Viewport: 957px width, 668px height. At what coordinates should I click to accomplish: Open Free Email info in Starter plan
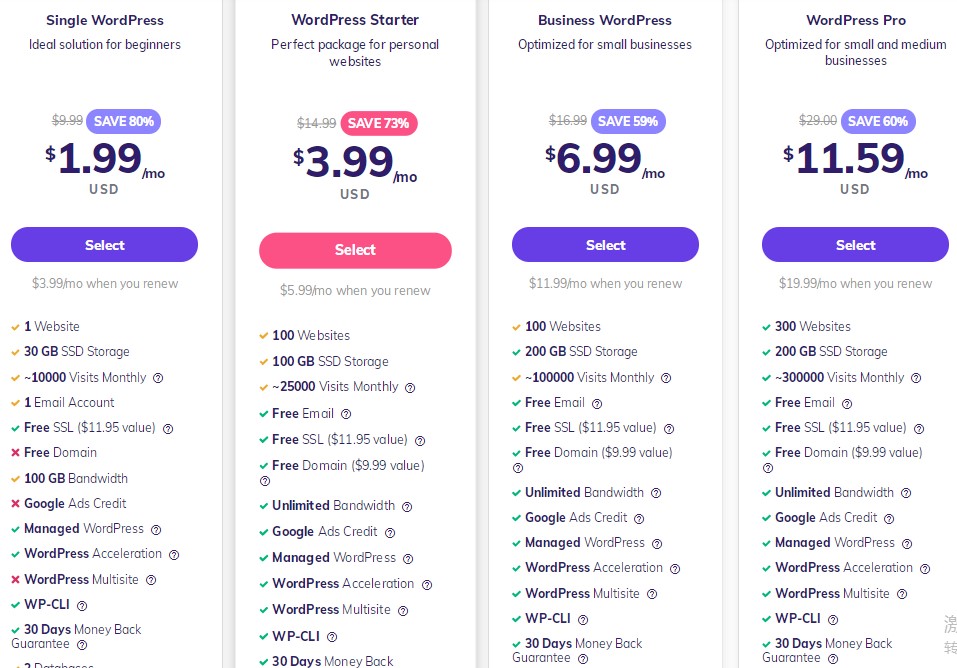tap(346, 414)
